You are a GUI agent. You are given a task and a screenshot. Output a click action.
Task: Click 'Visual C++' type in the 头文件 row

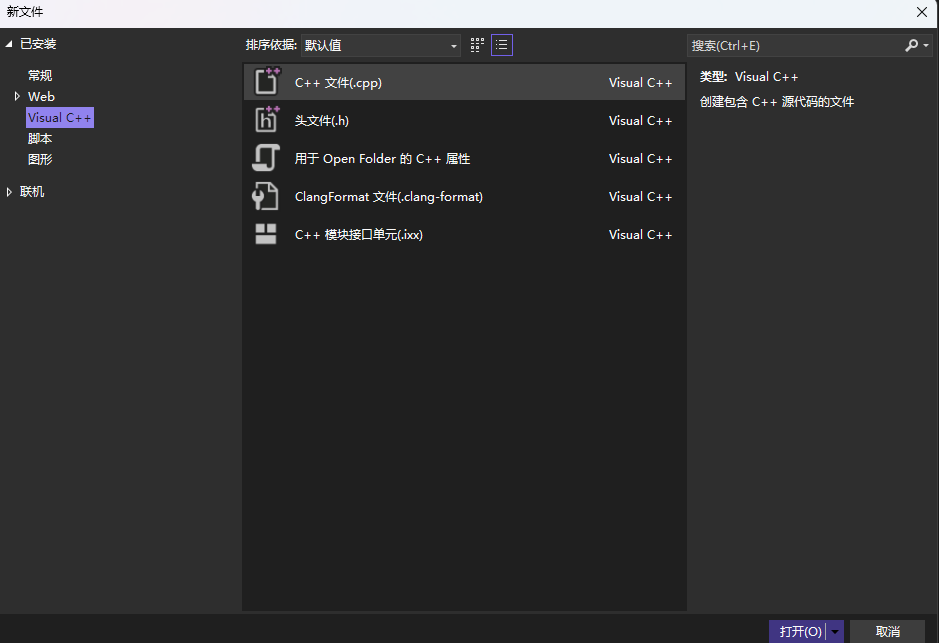pyautogui.click(x=640, y=120)
